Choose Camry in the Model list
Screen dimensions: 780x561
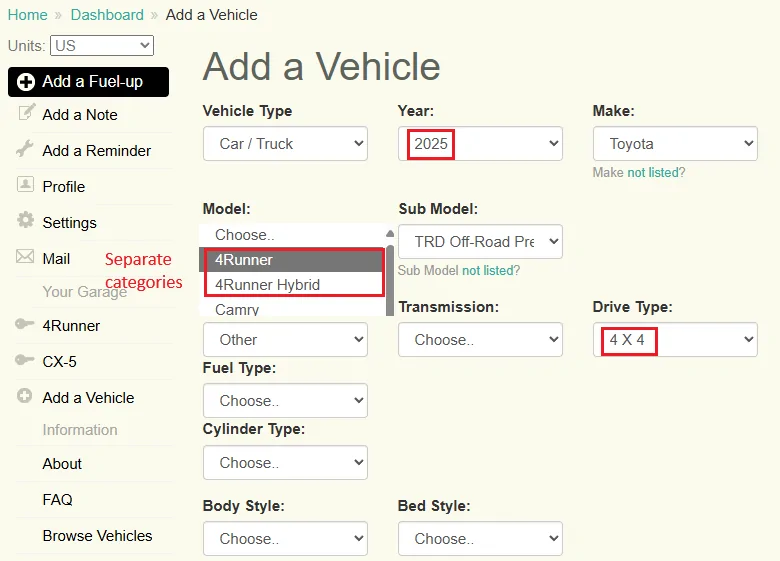pos(237,310)
